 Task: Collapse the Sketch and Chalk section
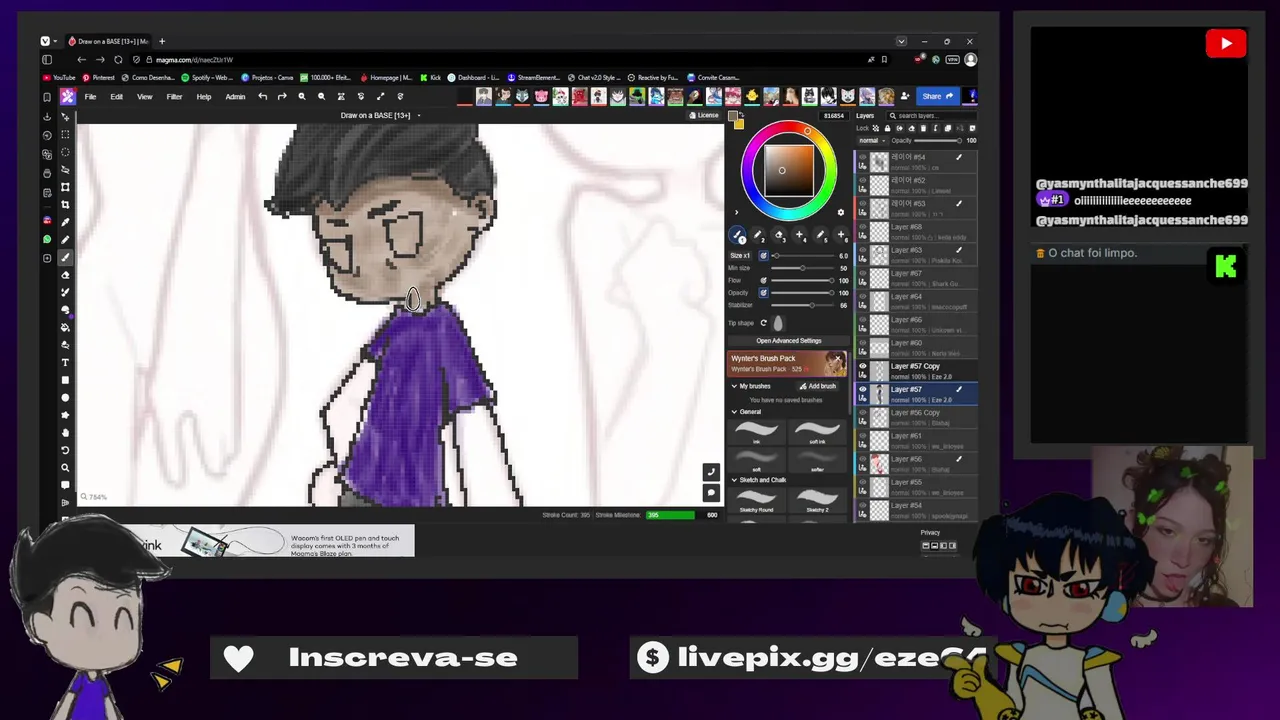[x=734, y=480]
